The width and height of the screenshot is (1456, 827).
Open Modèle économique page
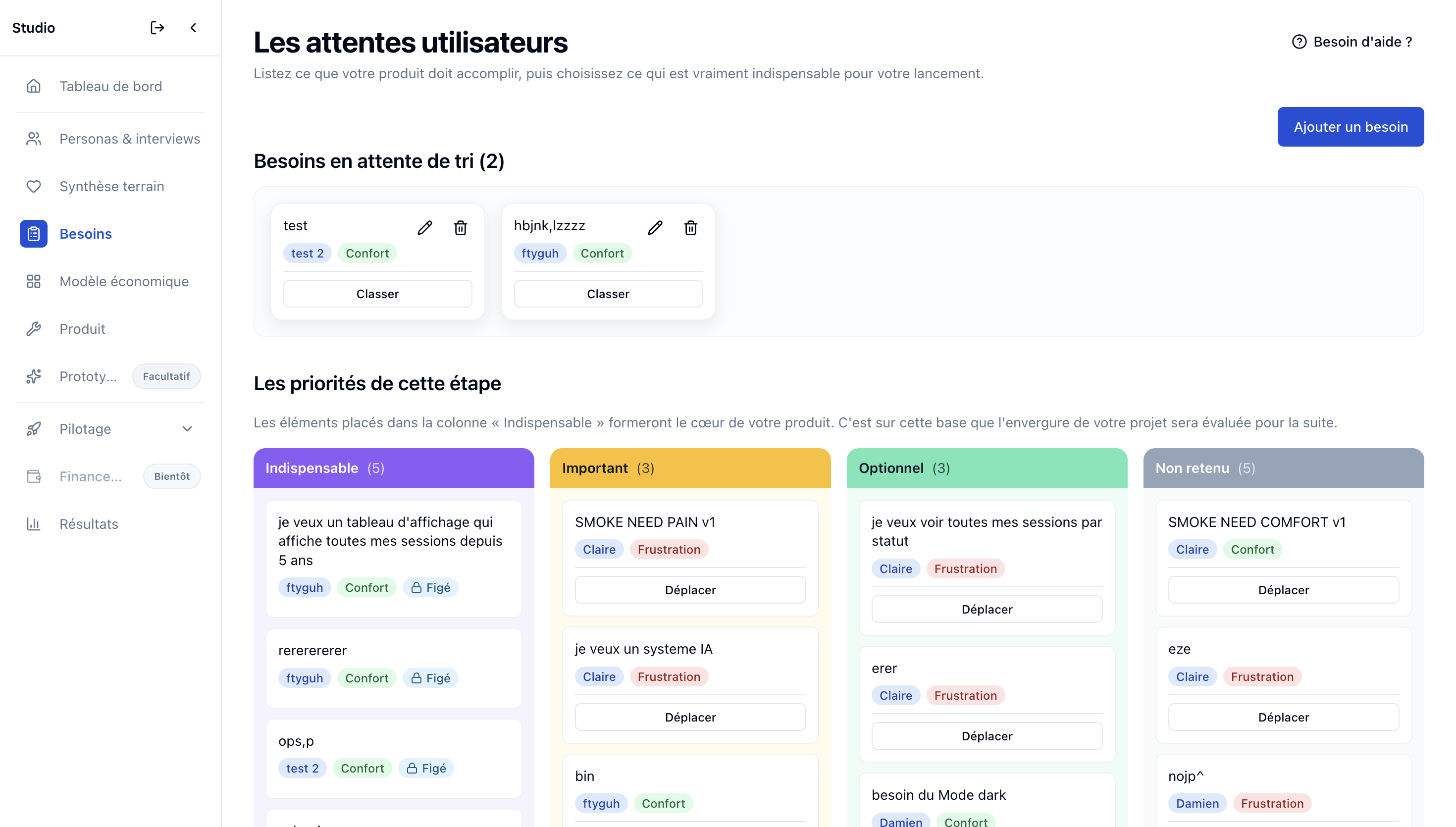[111, 281]
